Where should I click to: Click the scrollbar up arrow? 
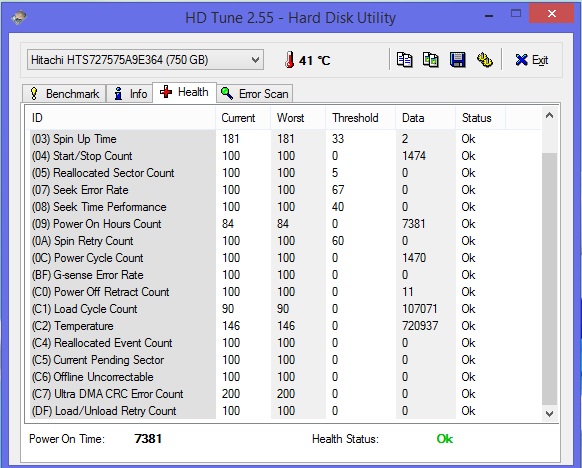549,116
